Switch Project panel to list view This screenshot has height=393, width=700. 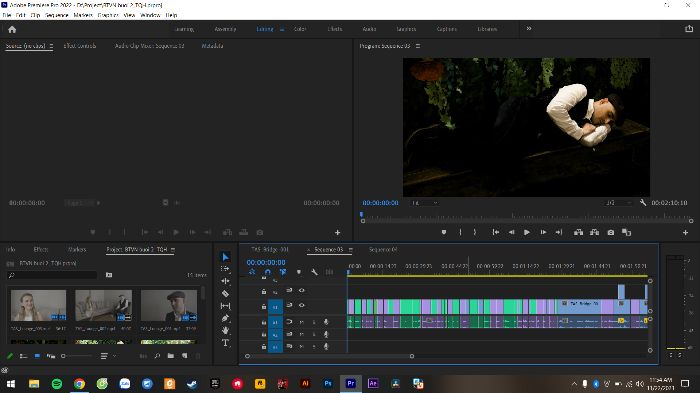23,356
